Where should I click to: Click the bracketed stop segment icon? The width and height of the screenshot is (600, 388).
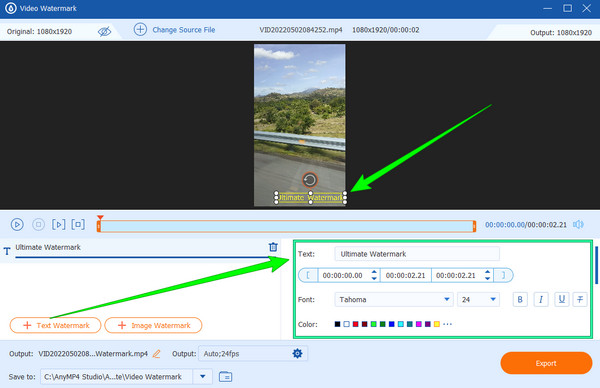pyautogui.click(x=78, y=224)
